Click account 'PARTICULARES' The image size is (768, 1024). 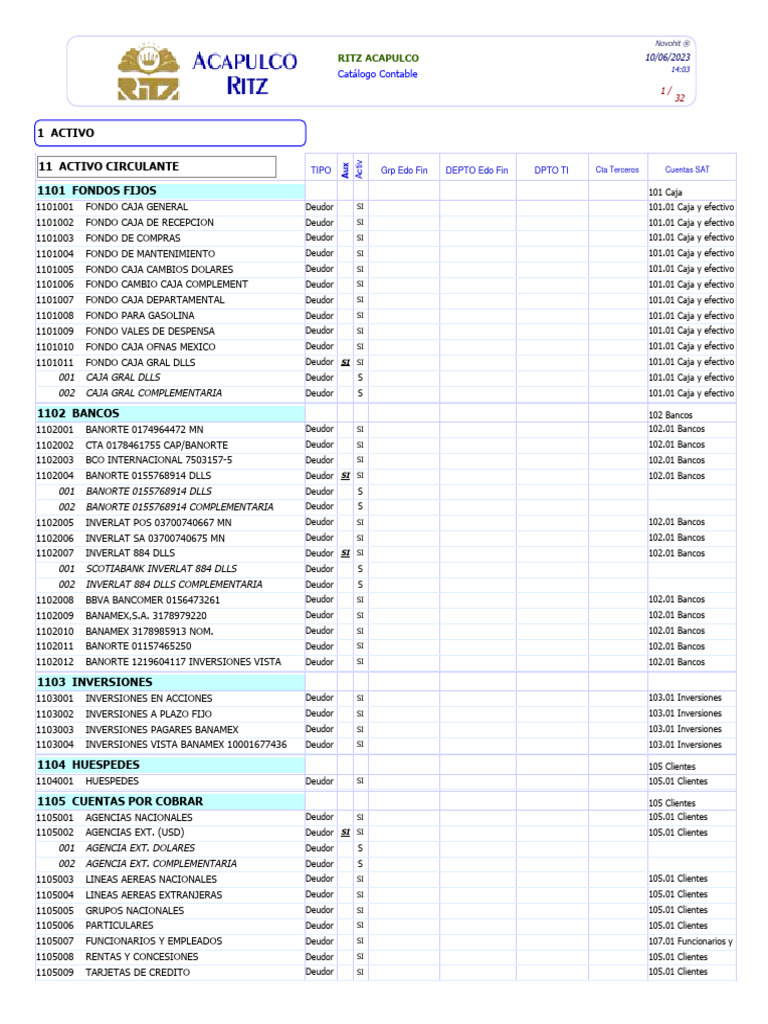pos(120,926)
